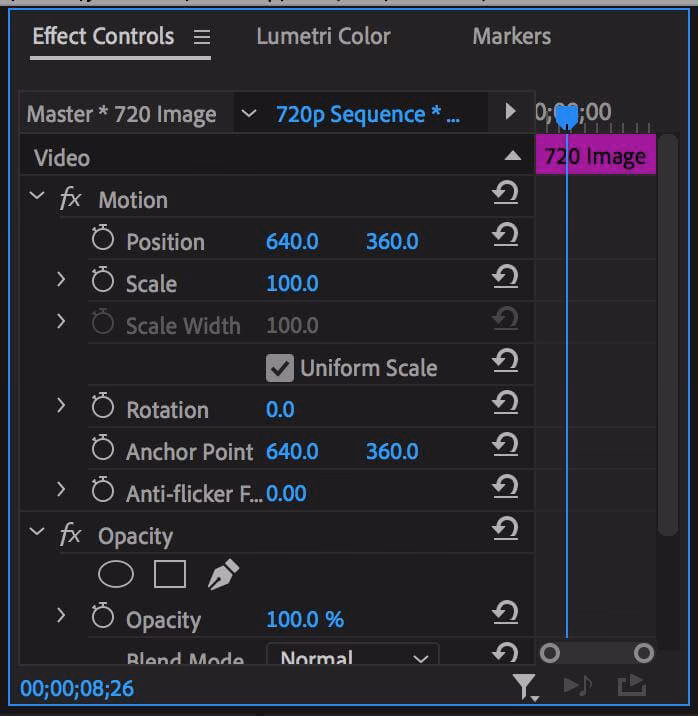Image resolution: width=698 pixels, height=716 pixels.
Task: Collapse the Motion effect group
Action: tap(38, 198)
